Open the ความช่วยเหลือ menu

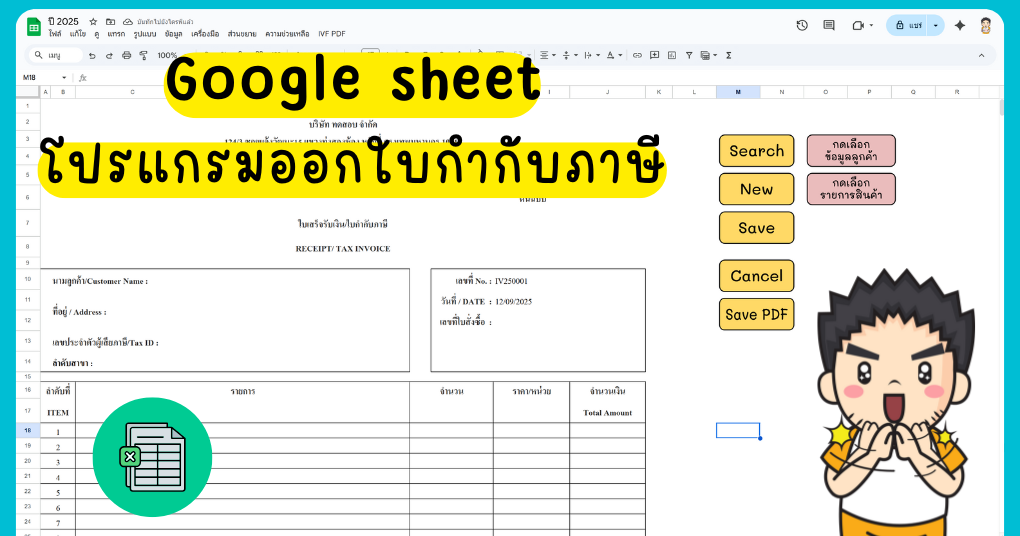click(x=287, y=34)
